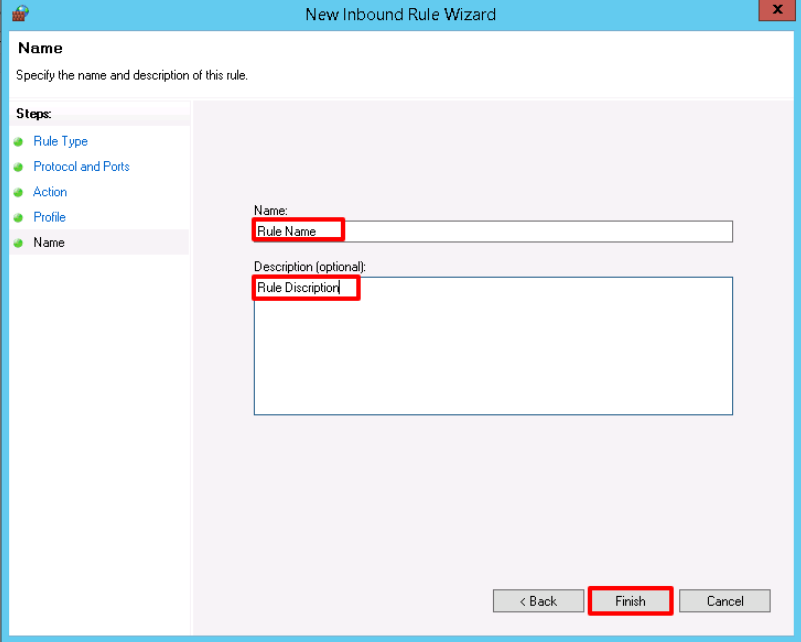
Task: Open the Protocol and Ports step
Action: tap(81, 167)
